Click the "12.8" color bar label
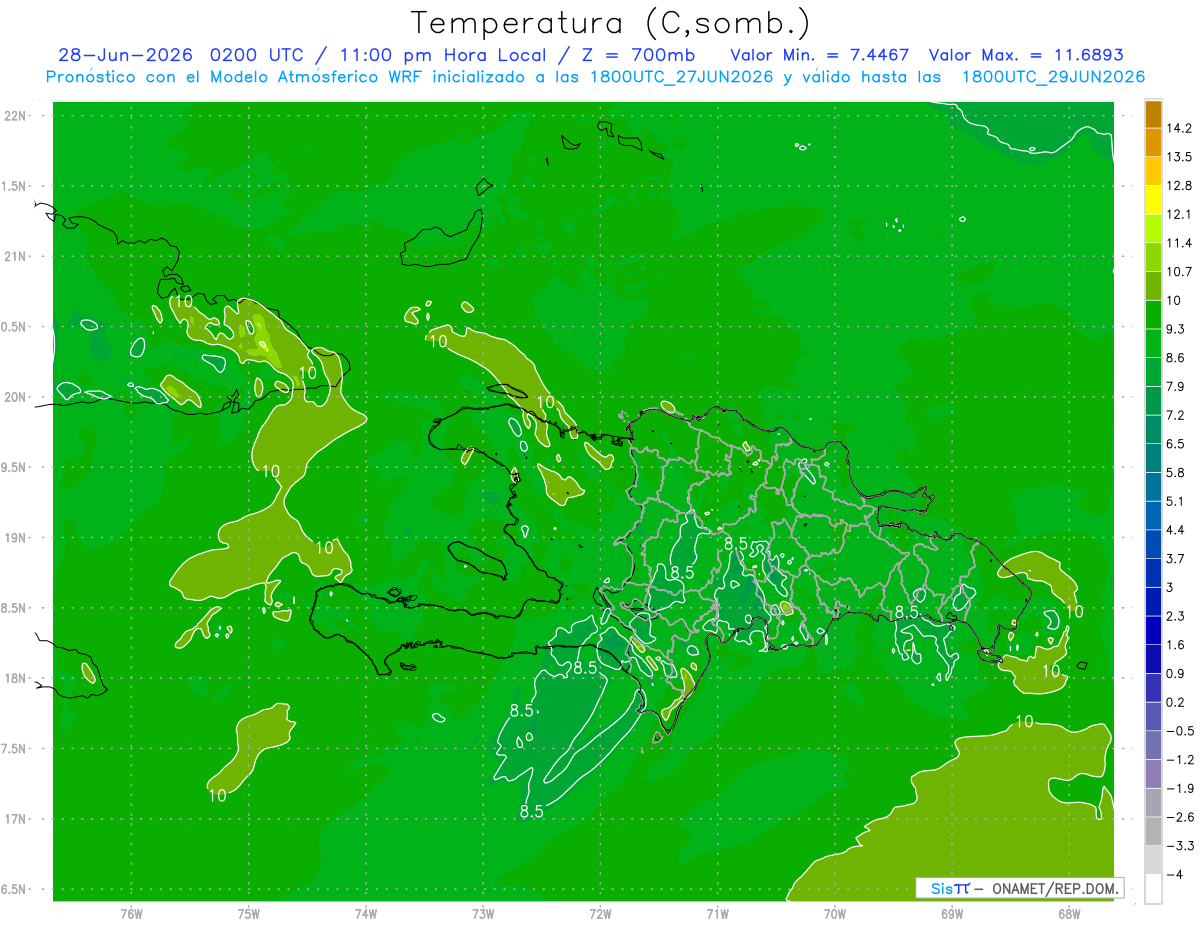 coord(1180,186)
